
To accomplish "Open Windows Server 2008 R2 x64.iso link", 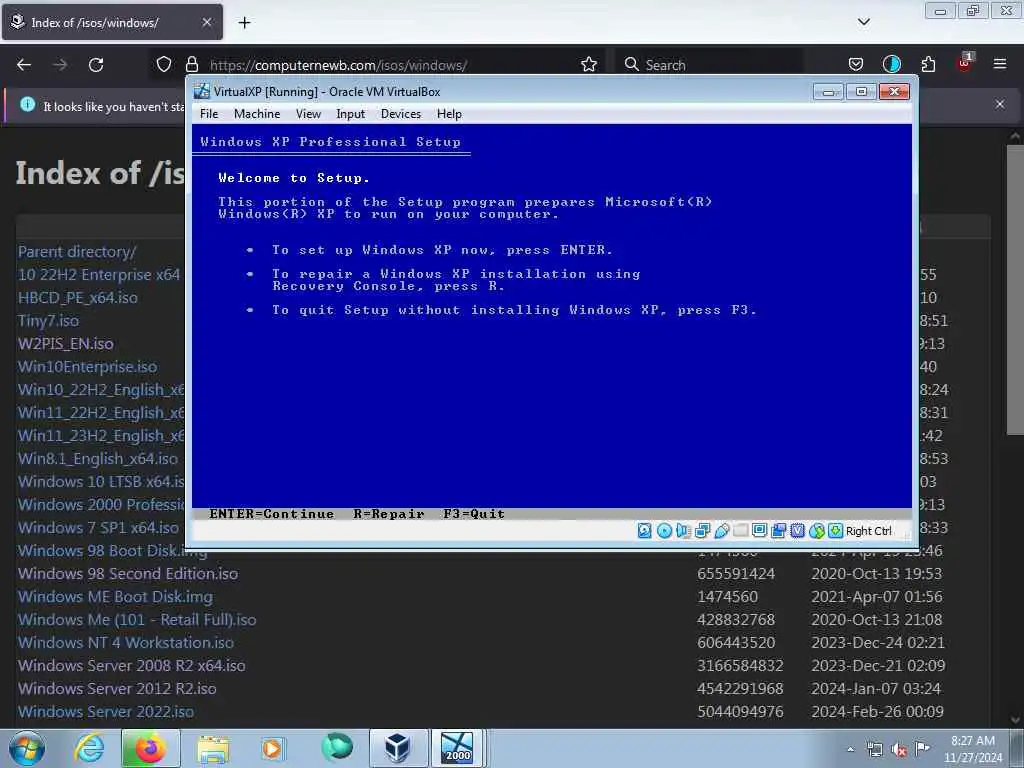I will tap(132, 665).
